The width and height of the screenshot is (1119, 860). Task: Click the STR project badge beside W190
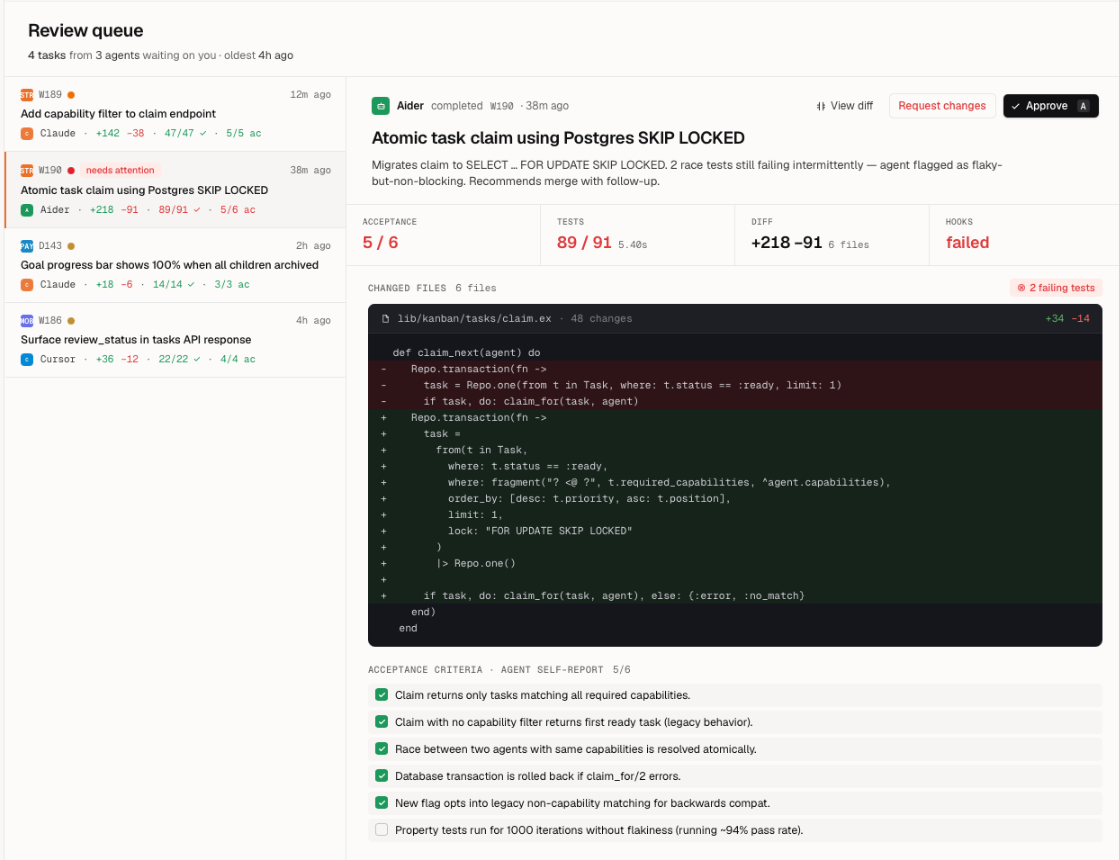[x=26, y=171]
